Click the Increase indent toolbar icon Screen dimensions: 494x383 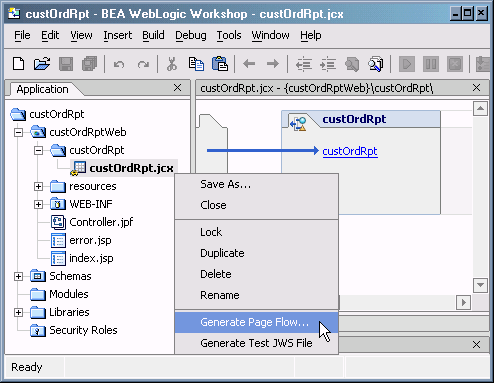[x=328, y=64]
